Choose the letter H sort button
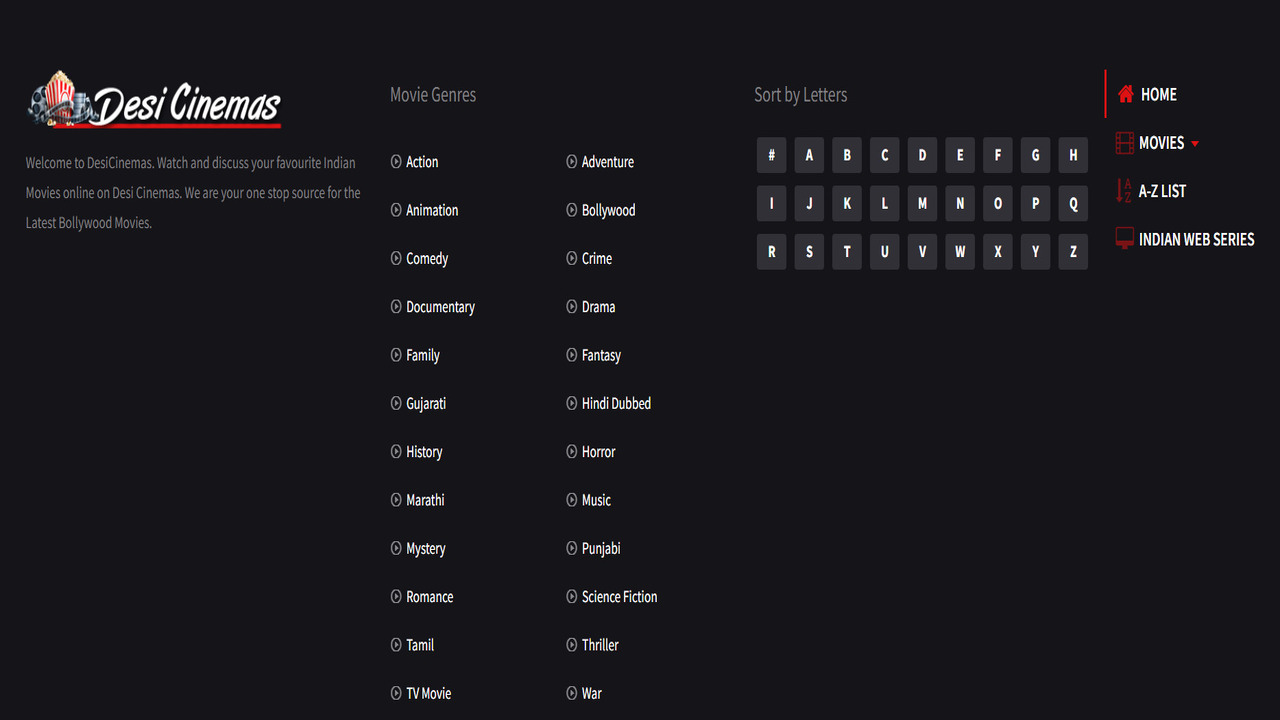Screen dimensions: 1280x720 click(1073, 155)
